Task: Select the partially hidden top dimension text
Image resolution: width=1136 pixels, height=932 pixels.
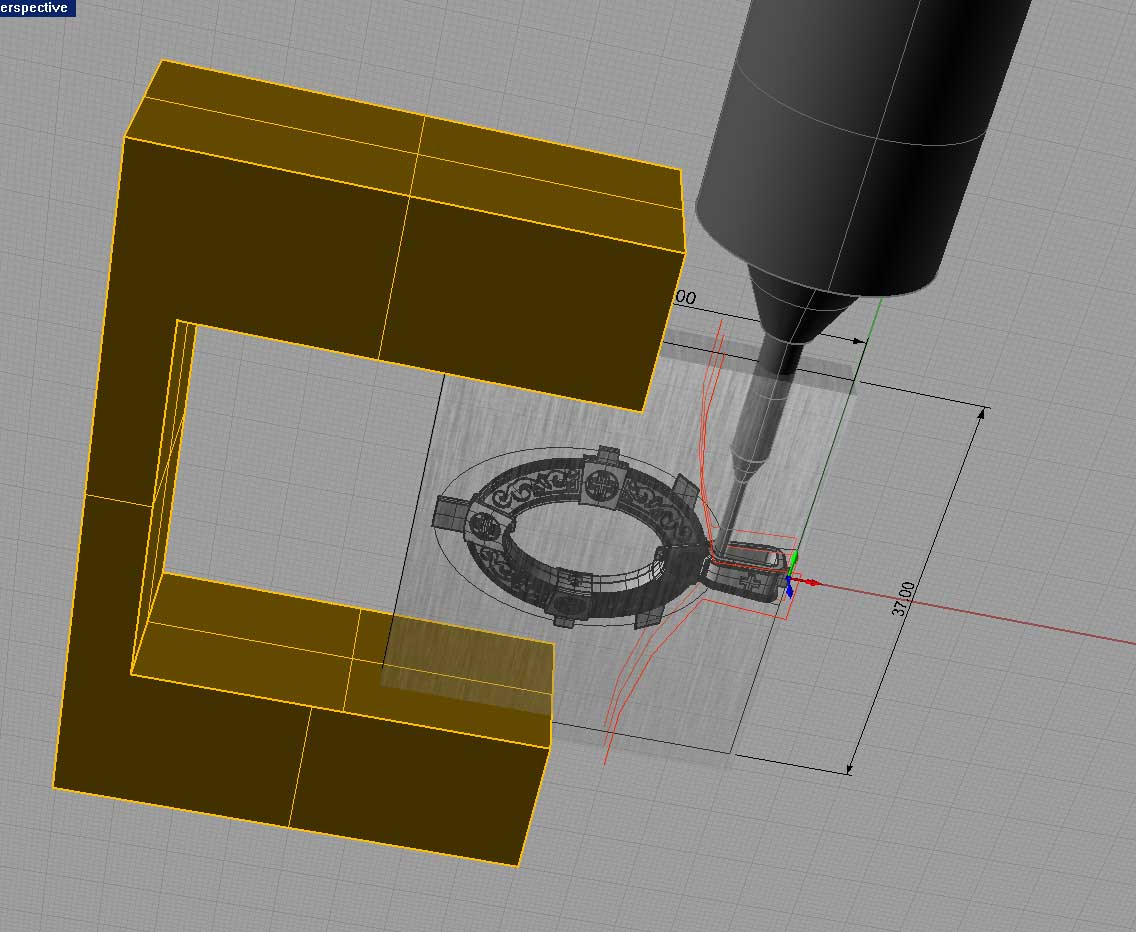Action: [684, 298]
